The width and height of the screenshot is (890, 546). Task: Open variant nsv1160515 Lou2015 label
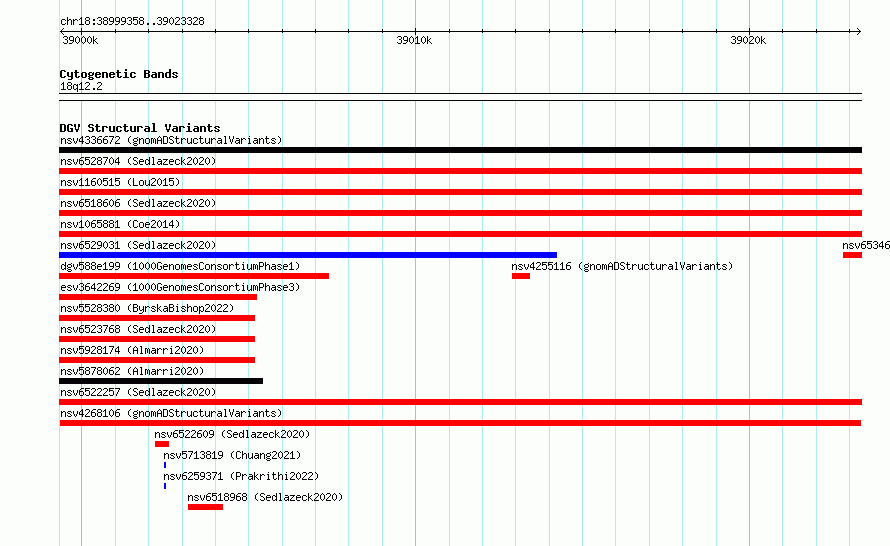tap(120, 182)
